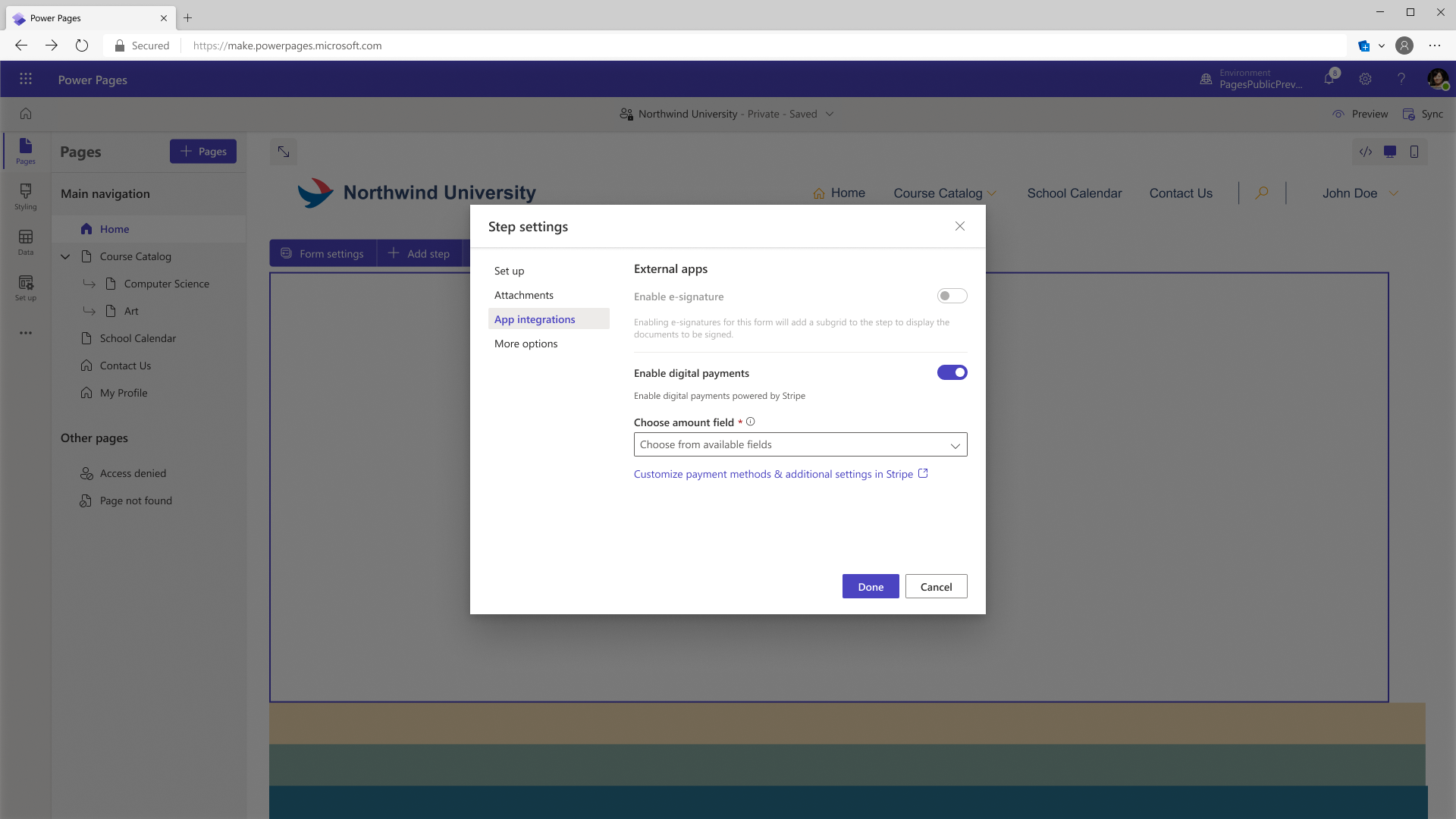Confirm step settings with Done
This screenshot has width=1456, height=819.
pyautogui.click(x=870, y=586)
